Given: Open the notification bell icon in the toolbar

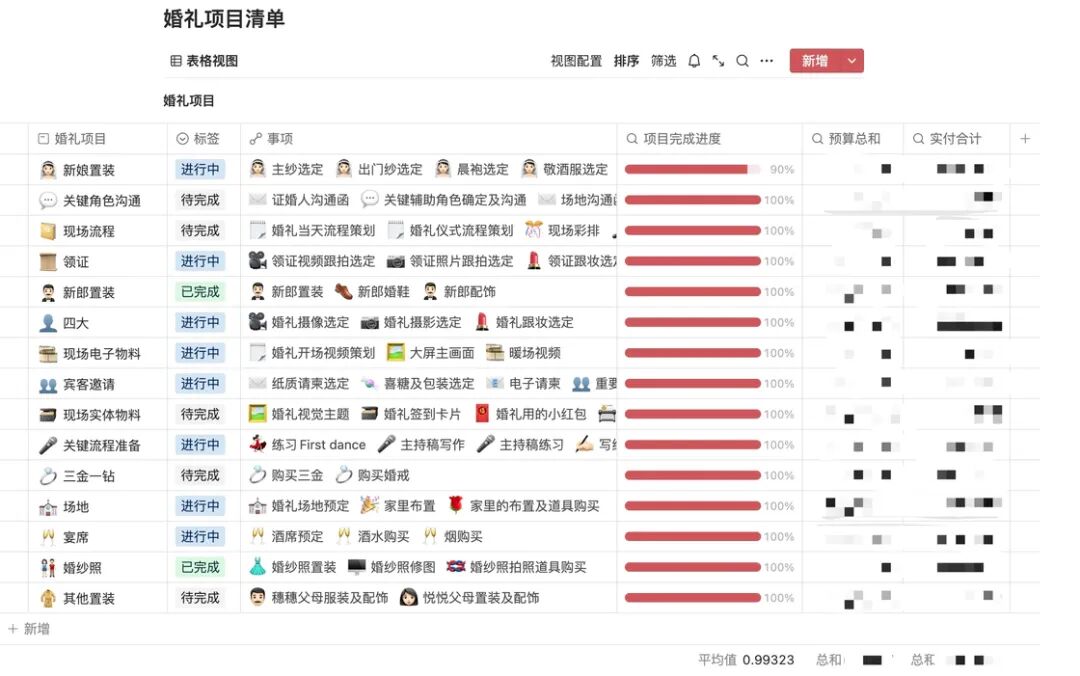Looking at the screenshot, I should click(694, 61).
